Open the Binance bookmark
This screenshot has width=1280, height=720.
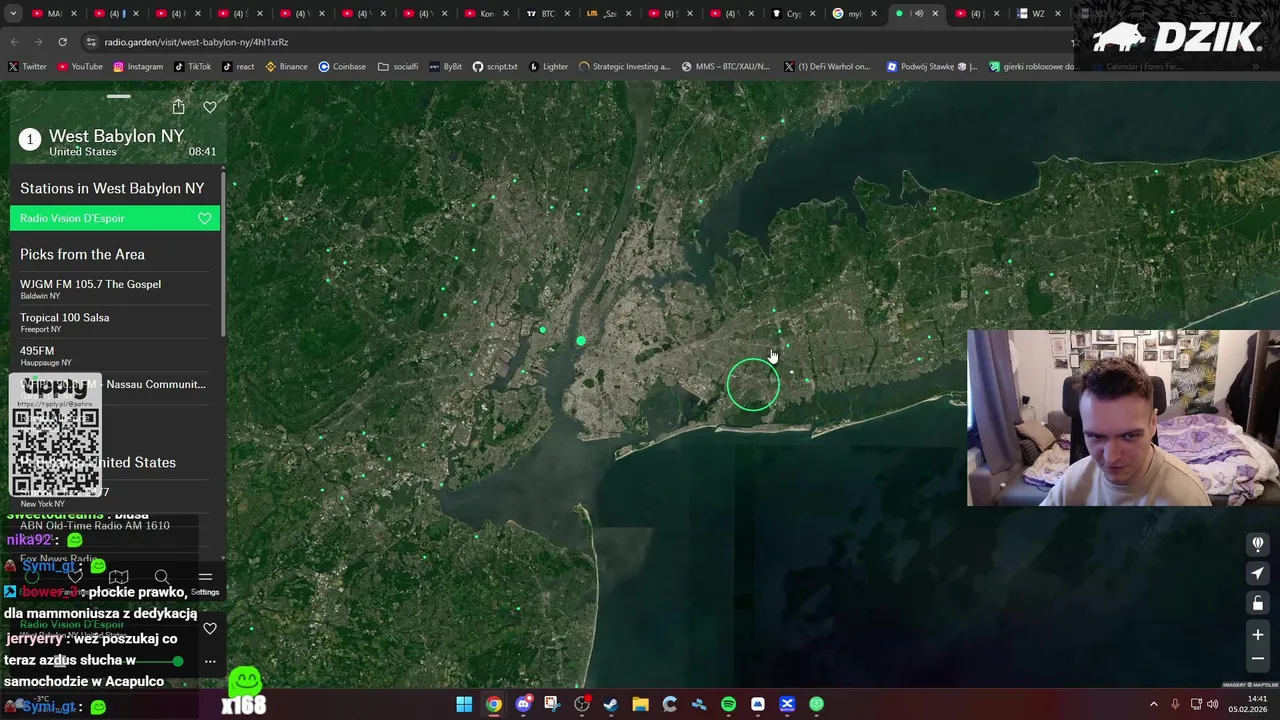click(x=286, y=67)
